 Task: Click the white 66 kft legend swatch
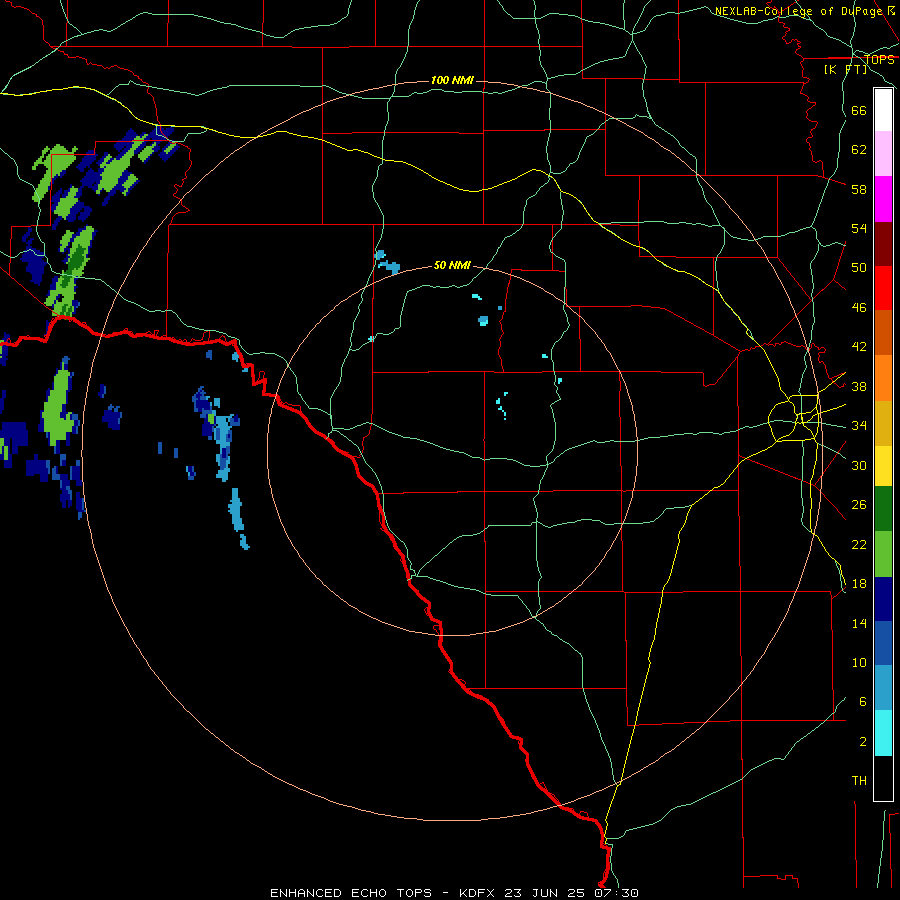point(883,110)
